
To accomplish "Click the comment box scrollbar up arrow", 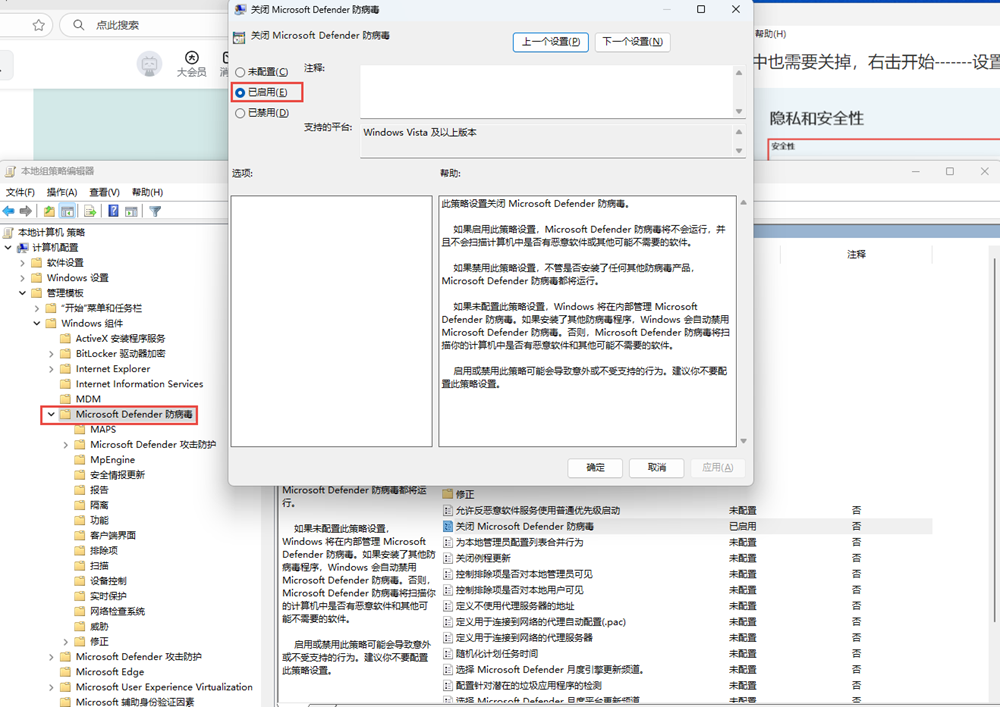I will click(739, 72).
